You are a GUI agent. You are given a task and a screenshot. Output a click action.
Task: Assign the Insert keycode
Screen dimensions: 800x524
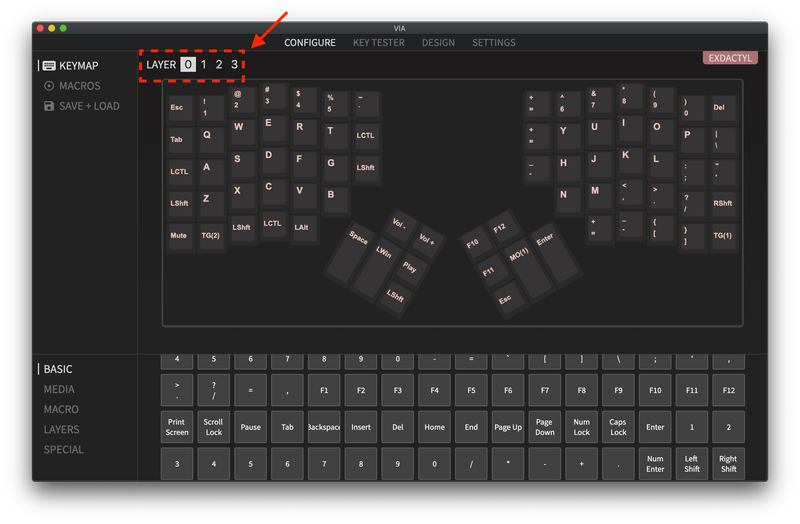[x=361, y=427]
